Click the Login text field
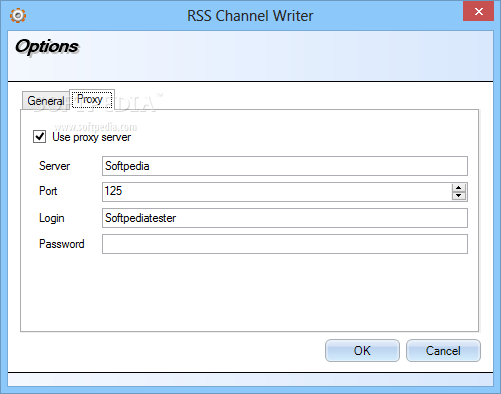501x394 pixels. click(x=285, y=218)
